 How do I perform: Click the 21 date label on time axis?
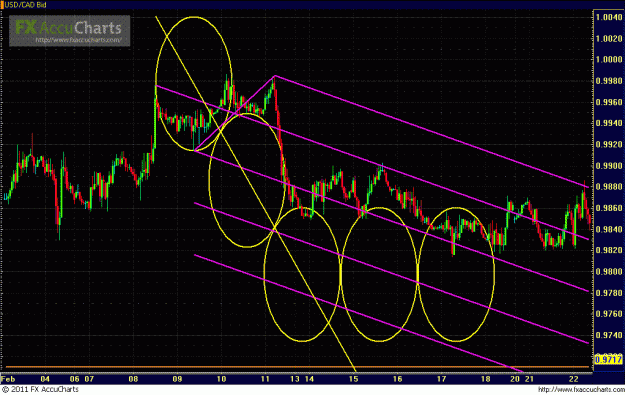(x=529, y=379)
